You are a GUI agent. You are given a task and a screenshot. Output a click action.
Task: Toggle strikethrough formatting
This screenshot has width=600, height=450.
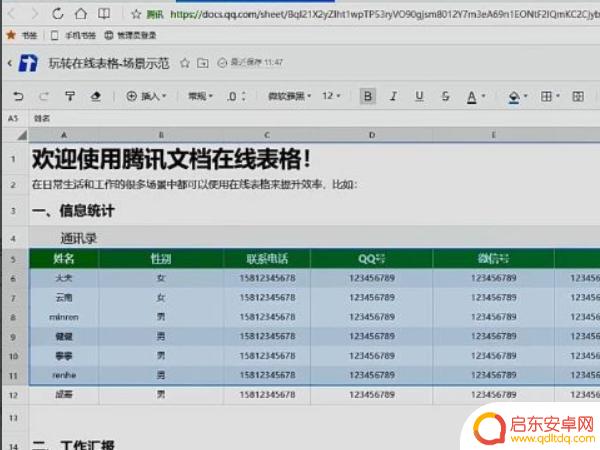(x=445, y=96)
